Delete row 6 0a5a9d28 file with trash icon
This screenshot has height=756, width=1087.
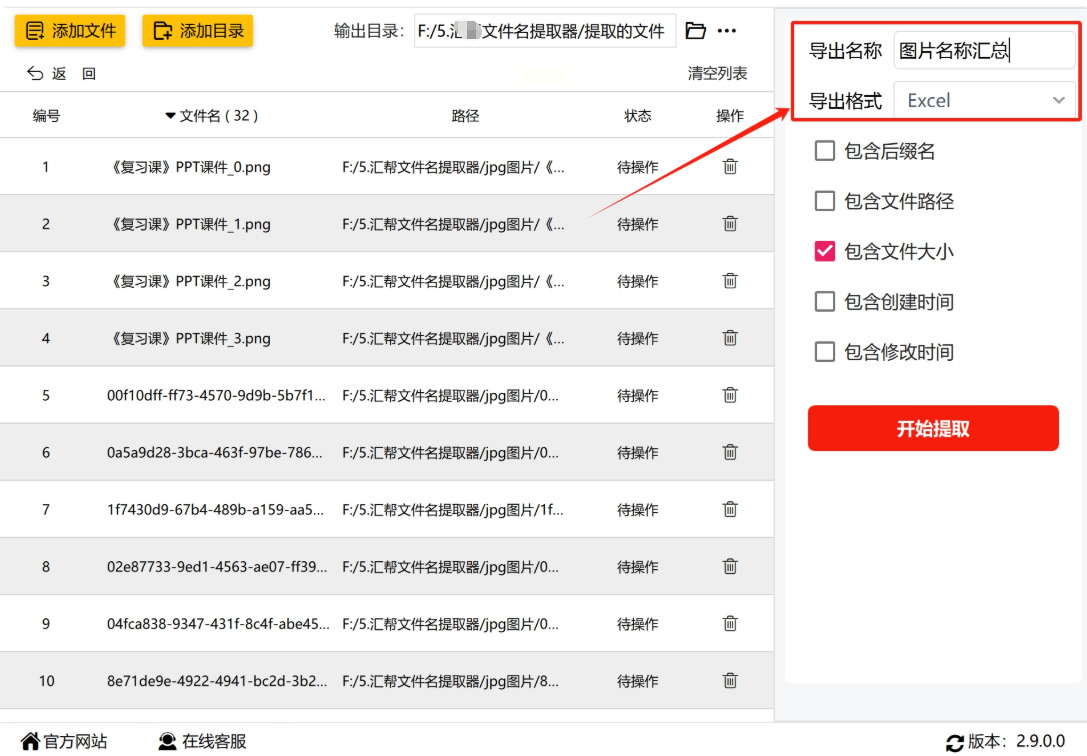[730, 452]
